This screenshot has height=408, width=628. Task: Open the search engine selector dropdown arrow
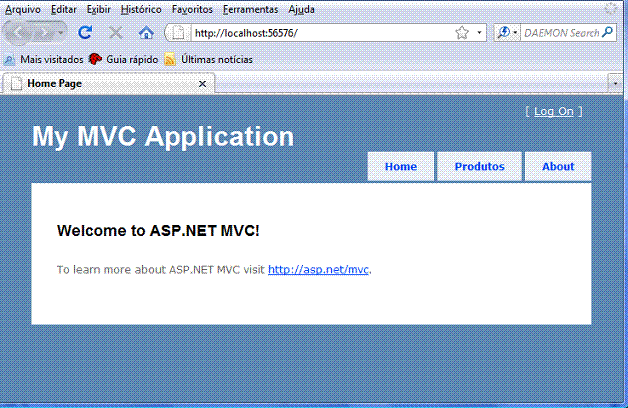(515, 33)
